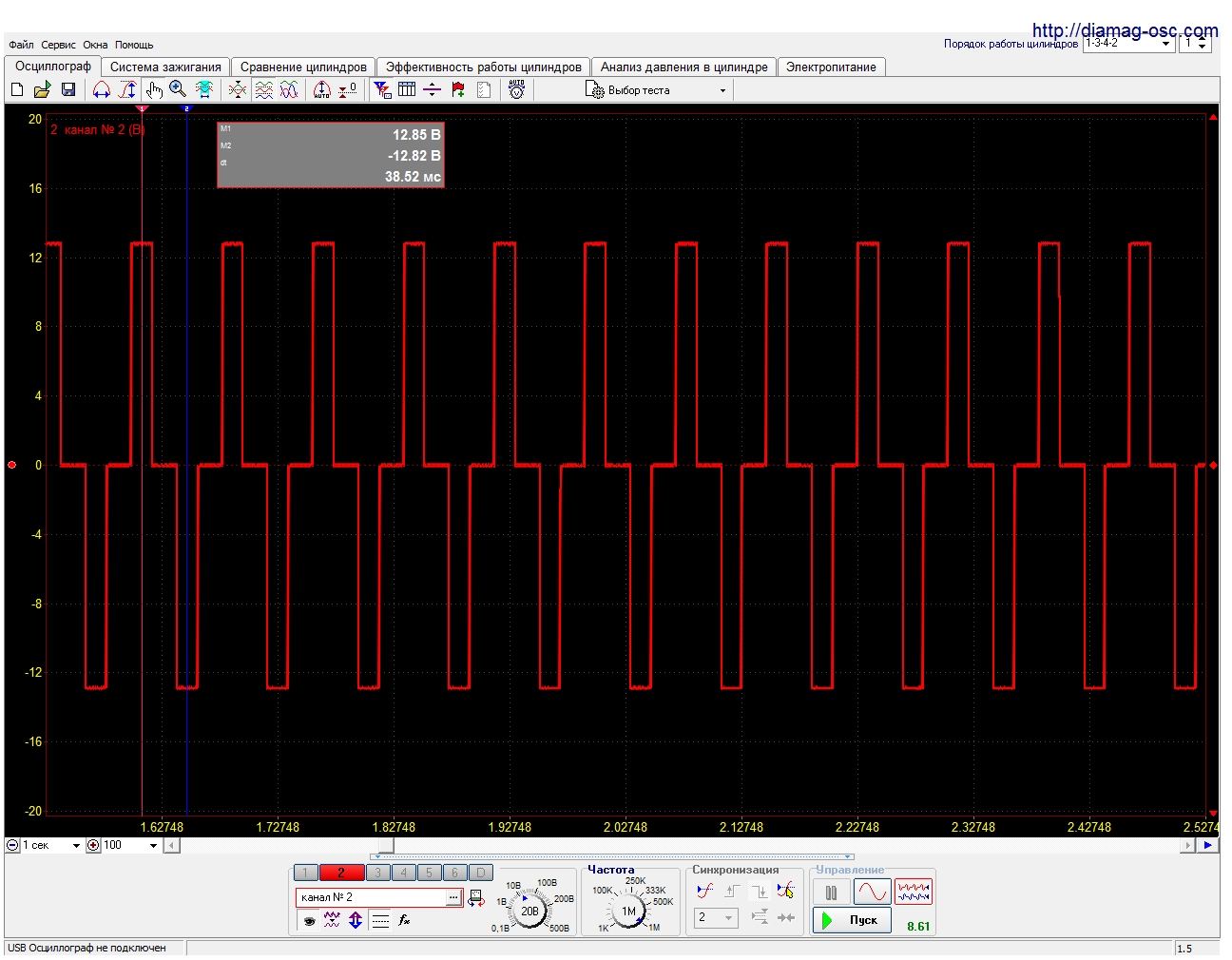
Task: Click the auto-scale vertical AUTO icon
Action: (322, 89)
